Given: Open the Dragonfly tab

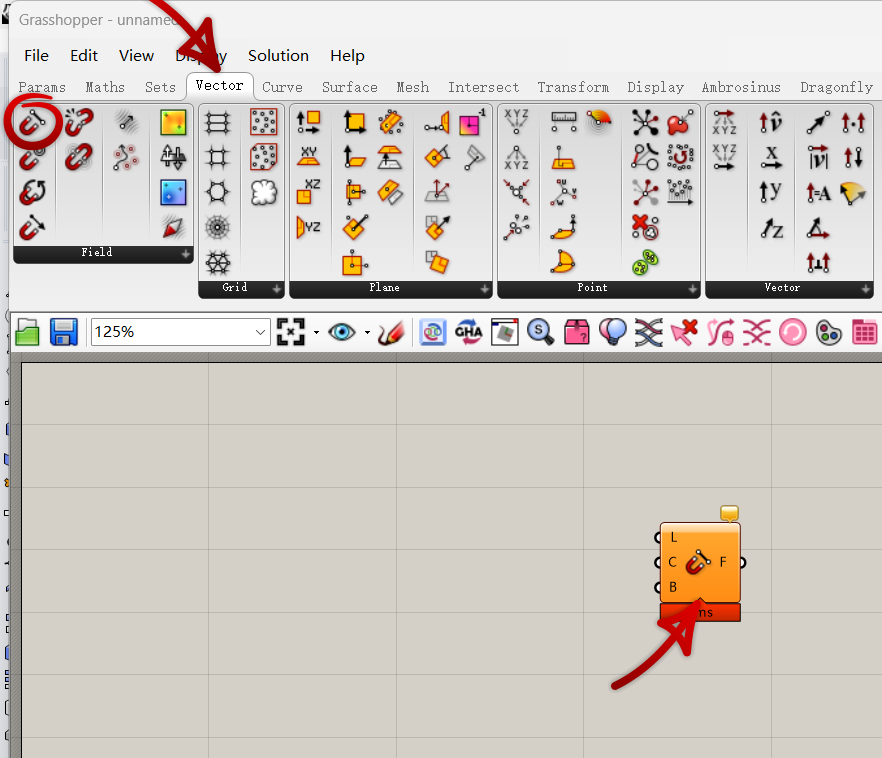Looking at the screenshot, I should pyautogui.click(x=836, y=87).
